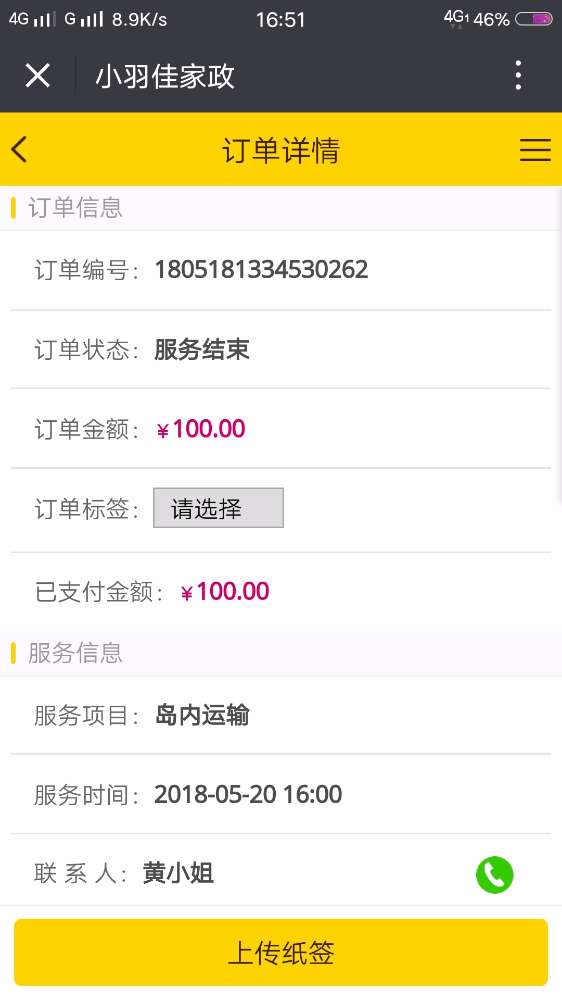This screenshot has height=1000, width=562.
Task: Tap the 服务信息 section header
Action: pos(75,653)
